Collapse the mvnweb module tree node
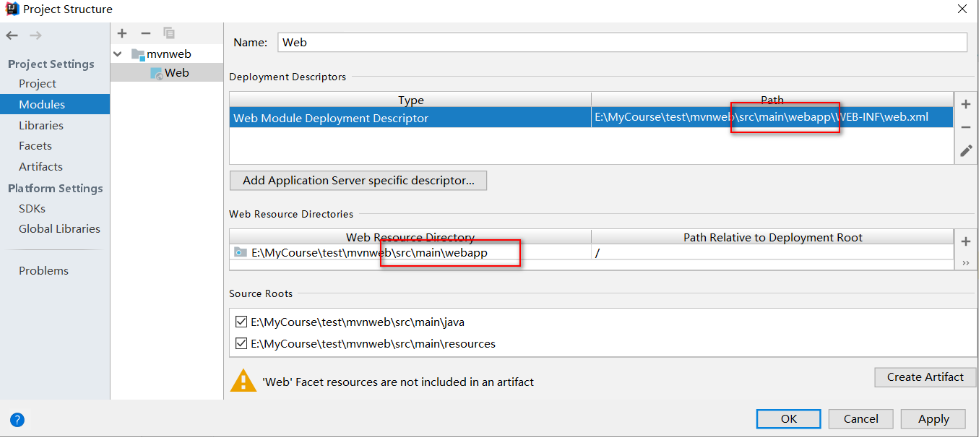This screenshot has width=979, height=437. (119, 53)
